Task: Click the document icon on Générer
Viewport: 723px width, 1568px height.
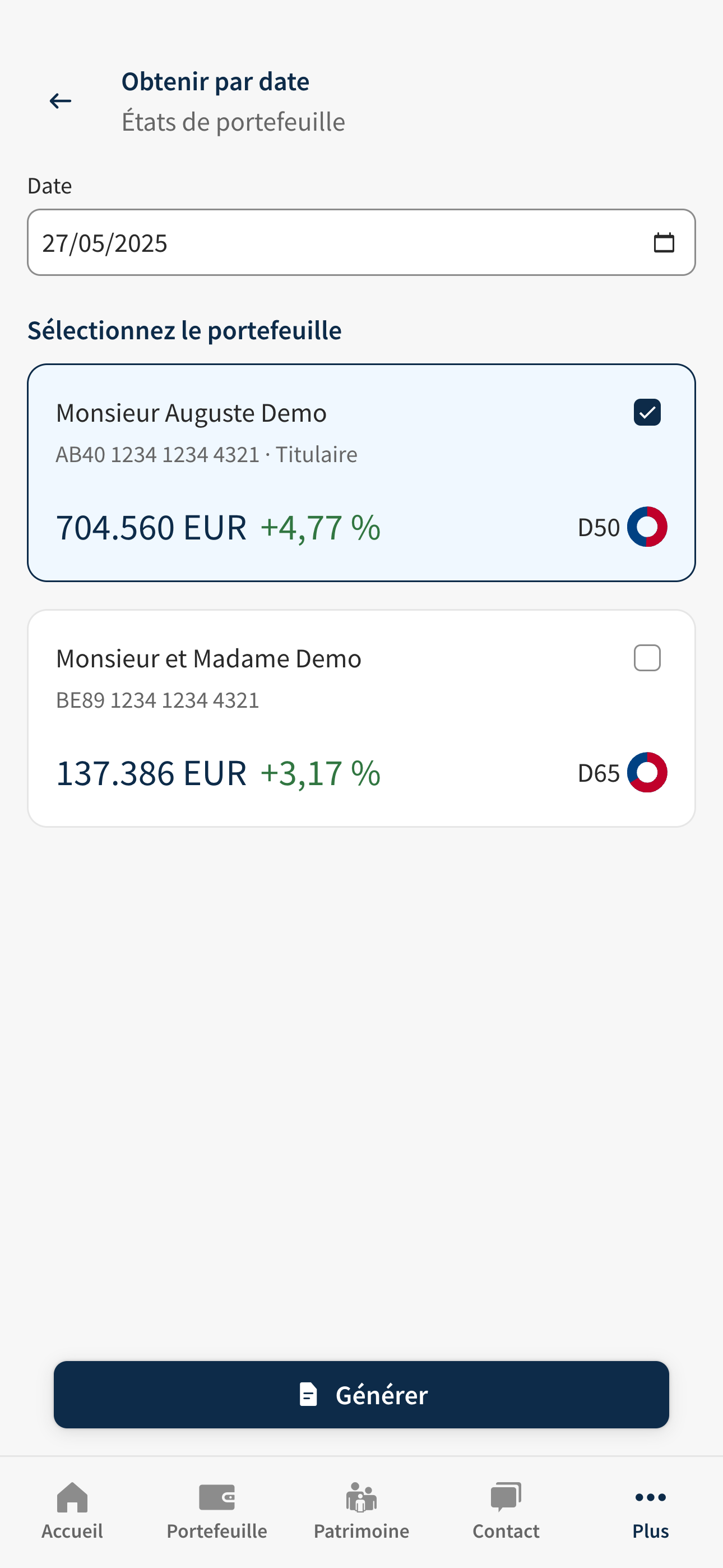Action: 309,1394
